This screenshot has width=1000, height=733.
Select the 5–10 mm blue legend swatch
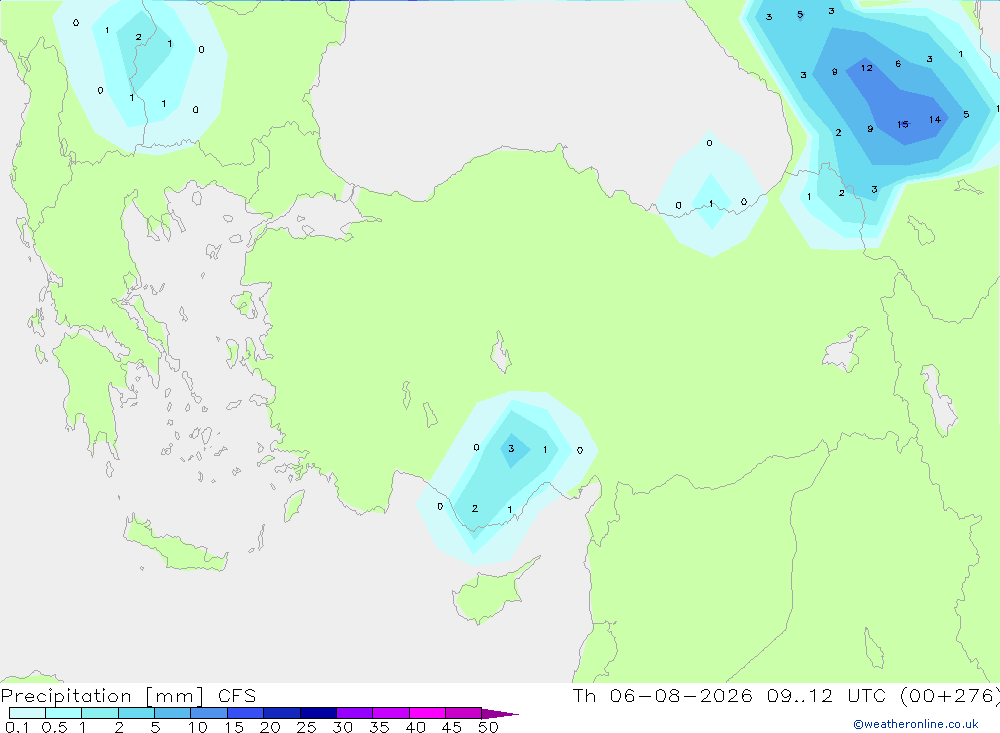[x=173, y=713]
